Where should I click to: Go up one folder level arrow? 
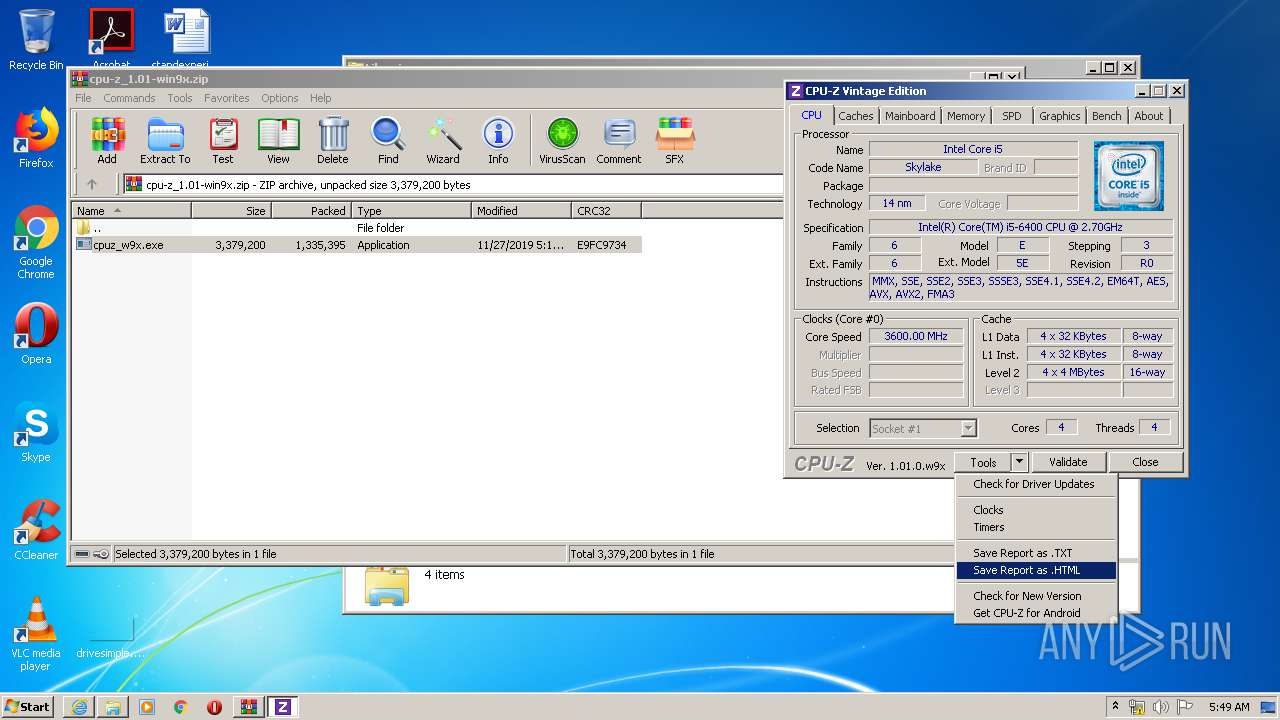point(92,184)
